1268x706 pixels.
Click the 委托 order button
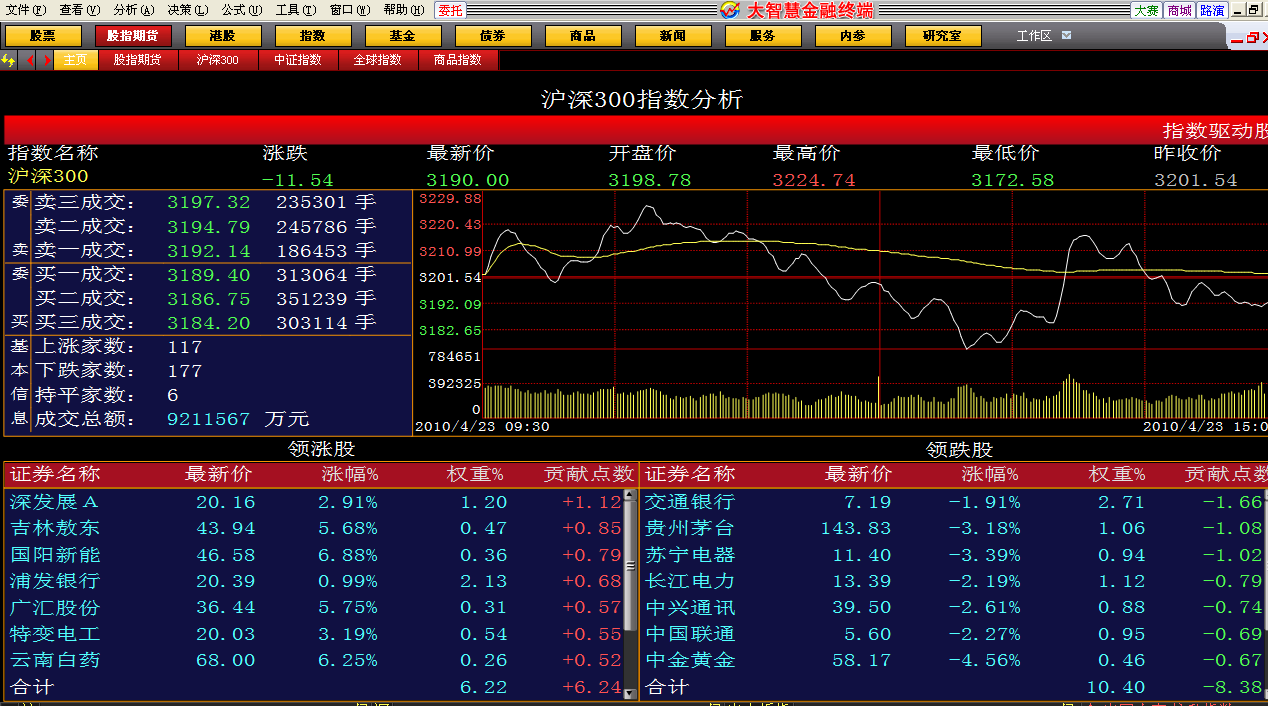pyautogui.click(x=450, y=10)
